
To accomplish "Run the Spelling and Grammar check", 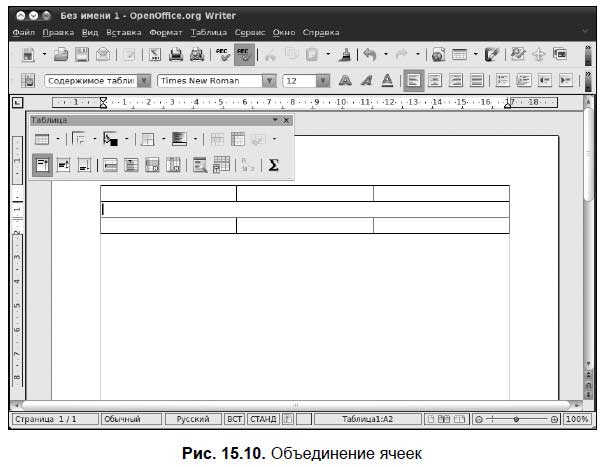I will pyautogui.click(x=223, y=55).
